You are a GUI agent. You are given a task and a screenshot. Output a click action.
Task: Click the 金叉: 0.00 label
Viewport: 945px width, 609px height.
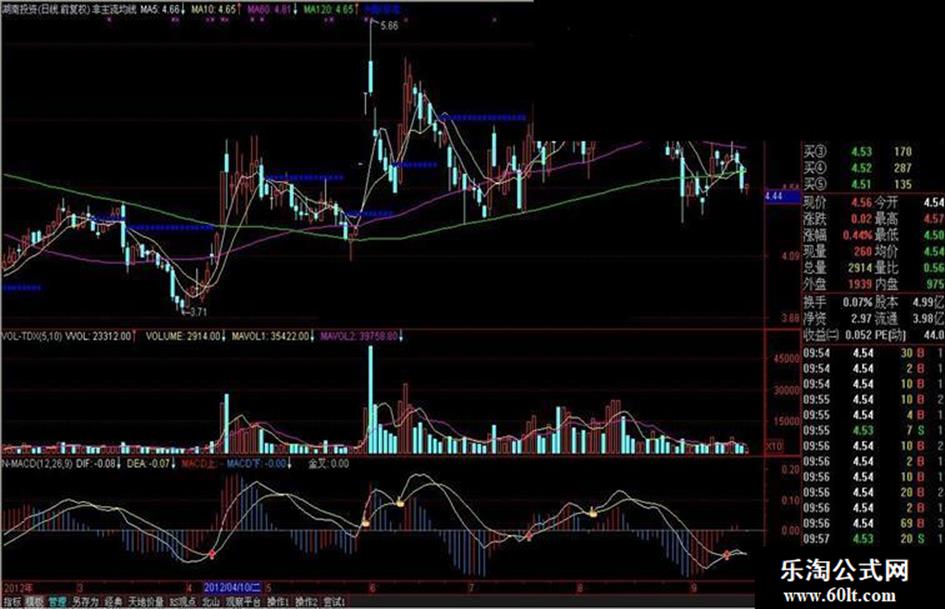click(328, 463)
